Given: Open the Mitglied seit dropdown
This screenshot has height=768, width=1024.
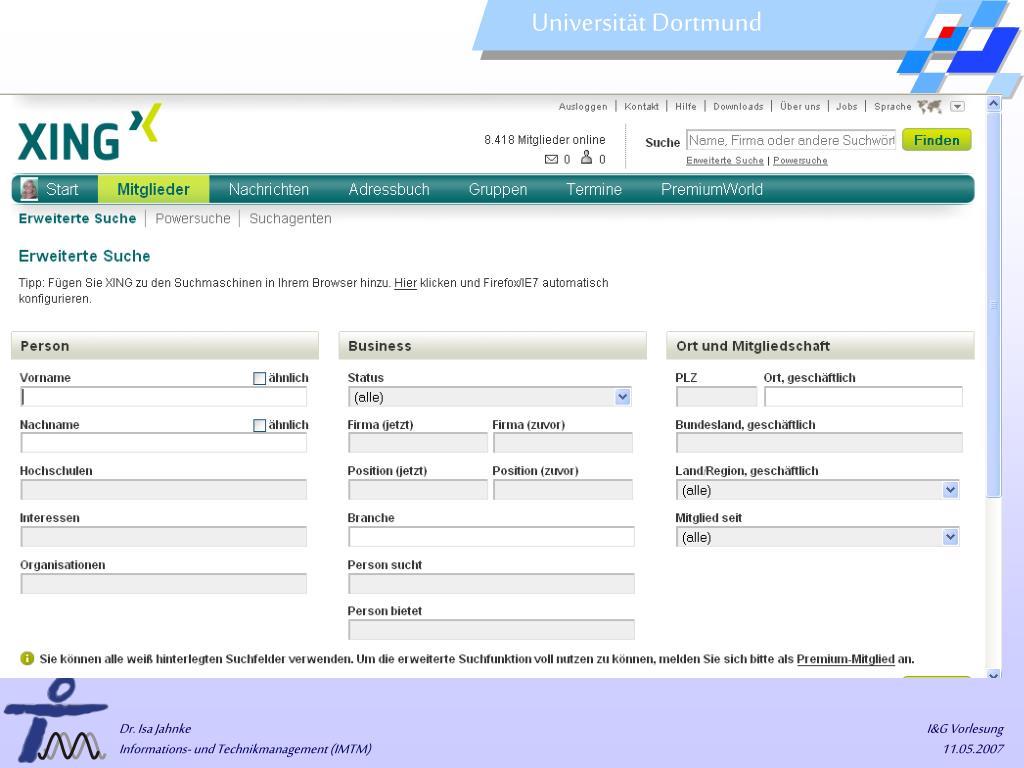Looking at the screenshot, I should click(x=818, y=537).
